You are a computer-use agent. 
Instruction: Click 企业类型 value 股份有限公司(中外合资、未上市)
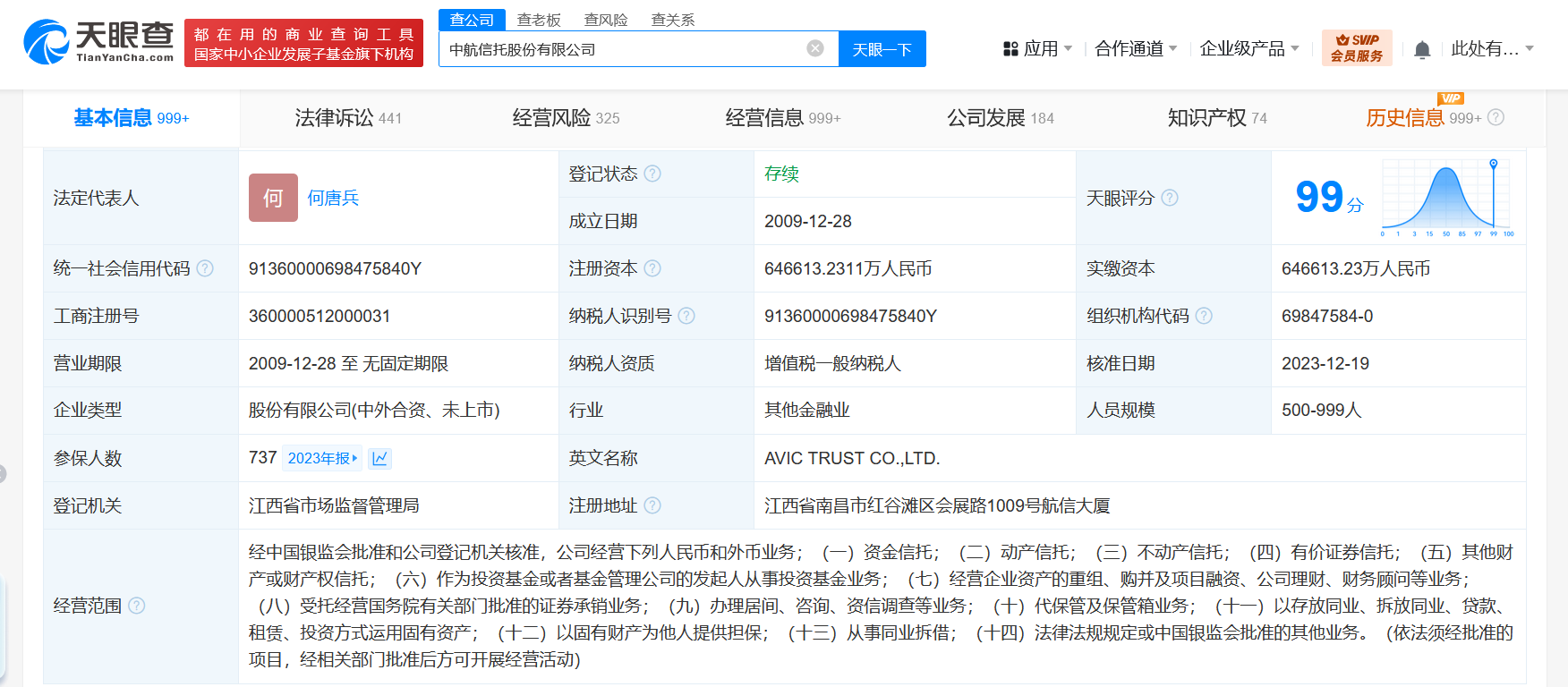(x=374, y=410)
